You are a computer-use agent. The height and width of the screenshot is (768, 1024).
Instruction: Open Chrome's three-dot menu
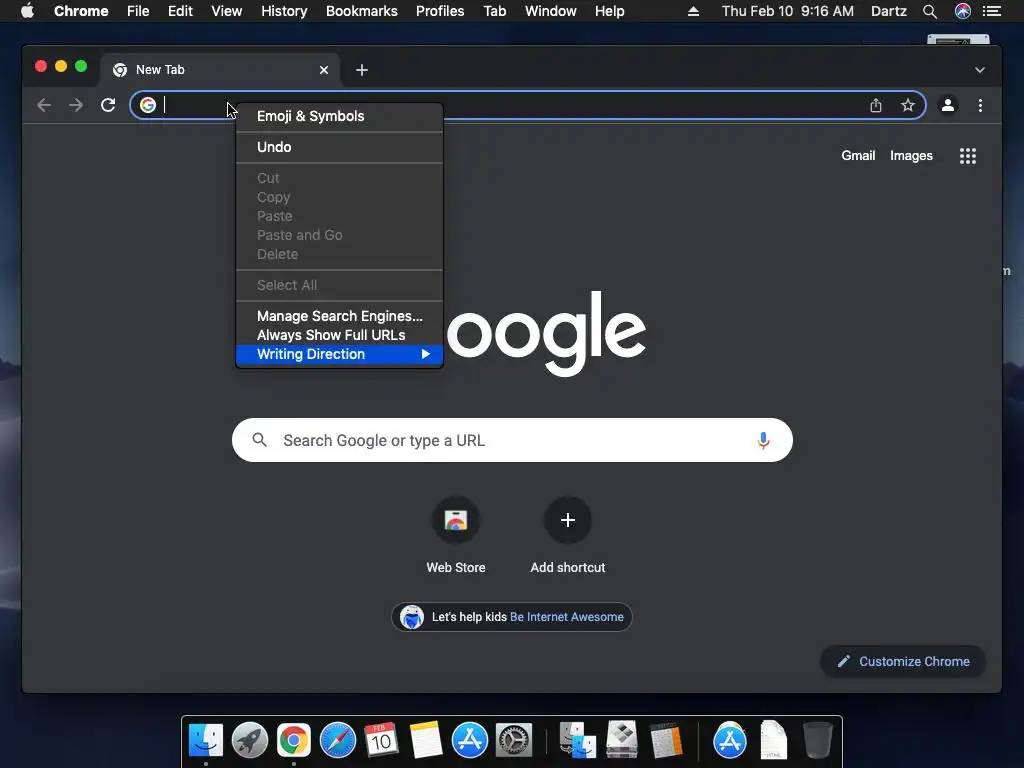pos(980,105)
